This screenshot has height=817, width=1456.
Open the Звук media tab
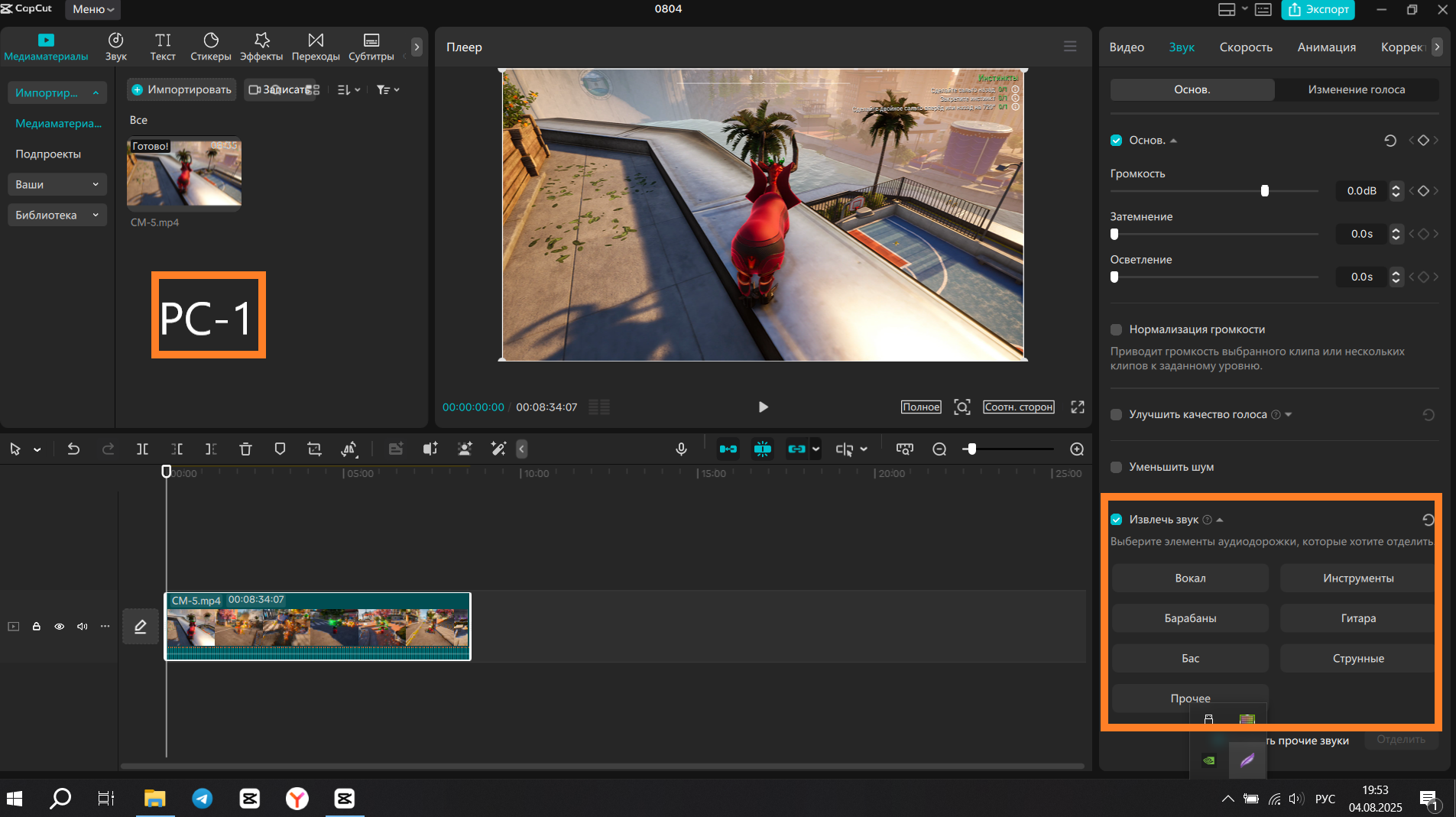click(x=116, y=47)
